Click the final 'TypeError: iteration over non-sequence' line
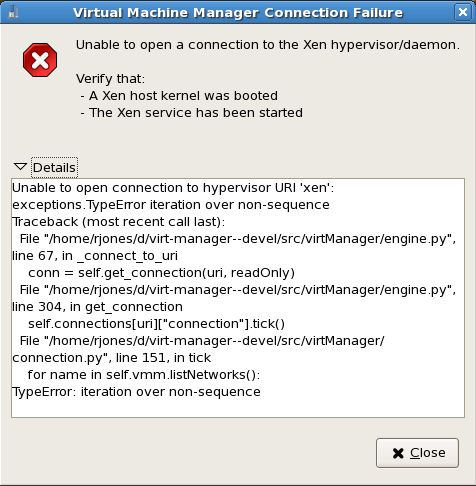The width and height of the screenshot is (476, 486). (136, 392)
